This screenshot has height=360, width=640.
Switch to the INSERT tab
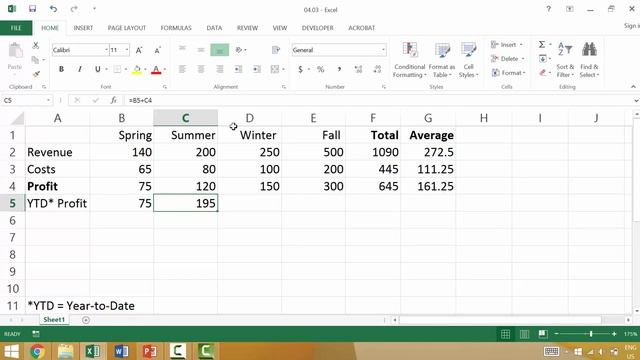pos(83,28)
